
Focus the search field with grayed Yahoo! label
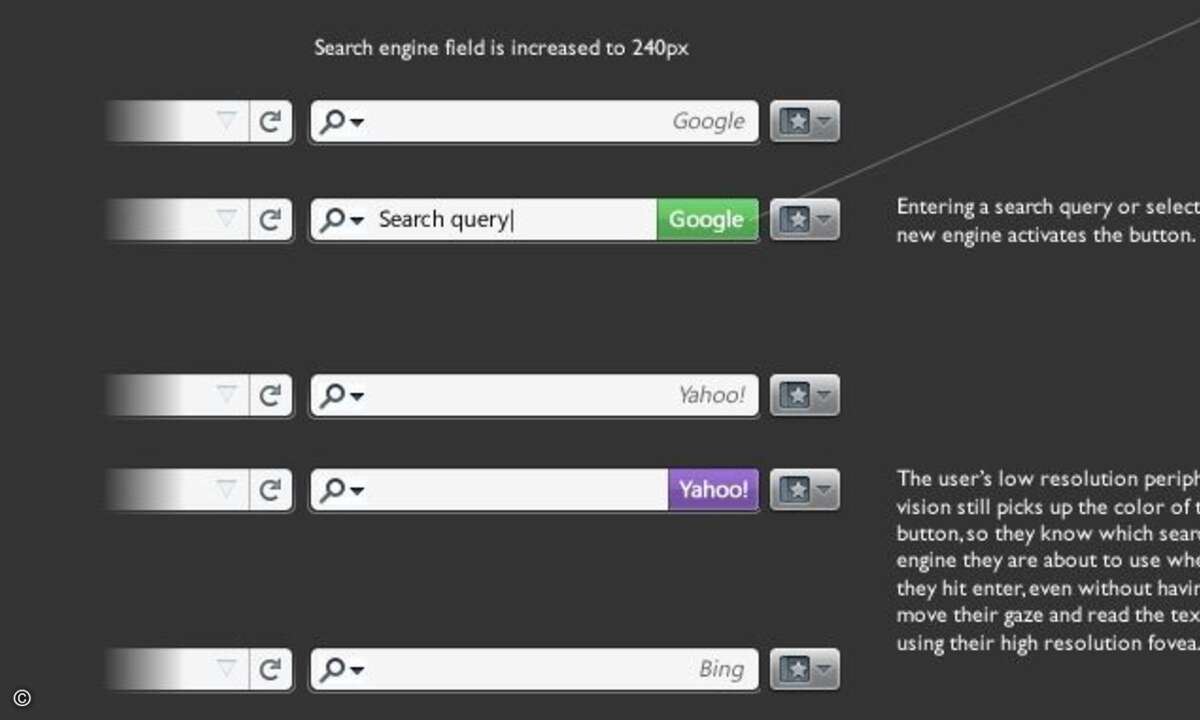coord(534,395)
